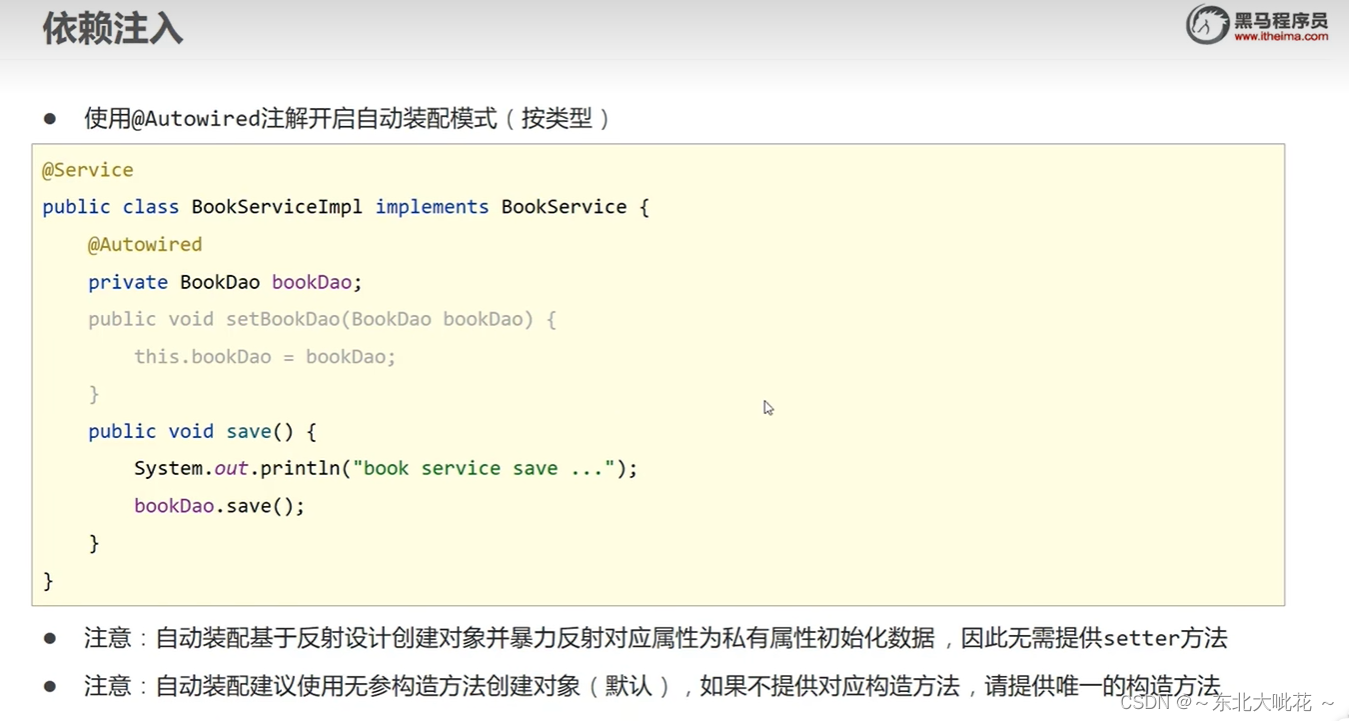Image resolution: width=1349 pixels, height=721 pixels.
Task: Open the www.itheima.com link
Action: coord(1281,37)
